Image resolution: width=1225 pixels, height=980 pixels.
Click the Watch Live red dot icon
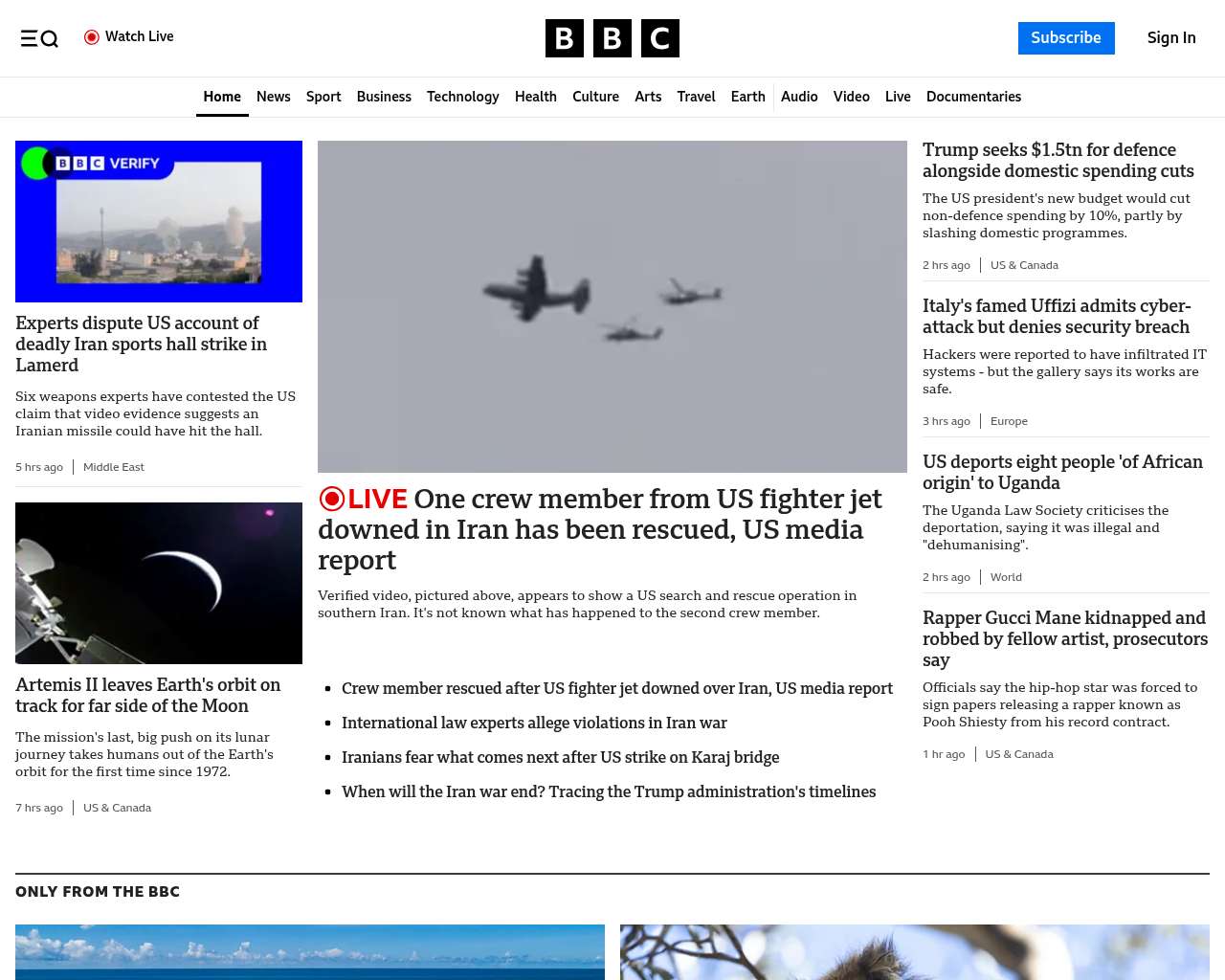point(92,37)
